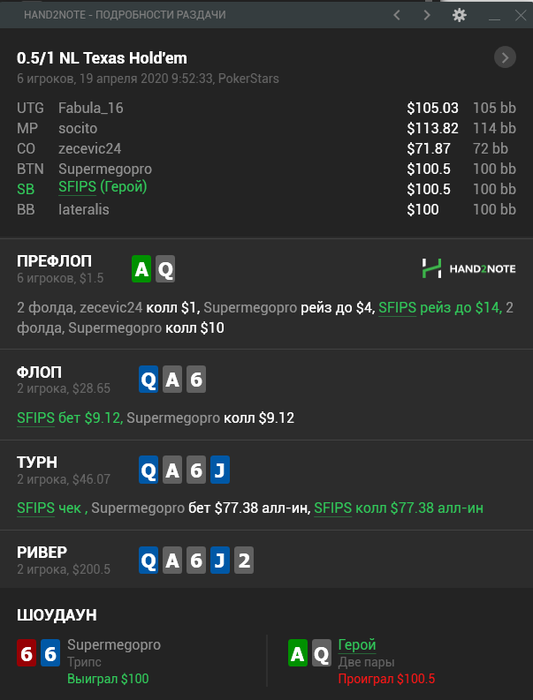Viewport: 533px width, 700px height.
Task: Click the blue Jack card on the turn row
Action: (220, 470)
